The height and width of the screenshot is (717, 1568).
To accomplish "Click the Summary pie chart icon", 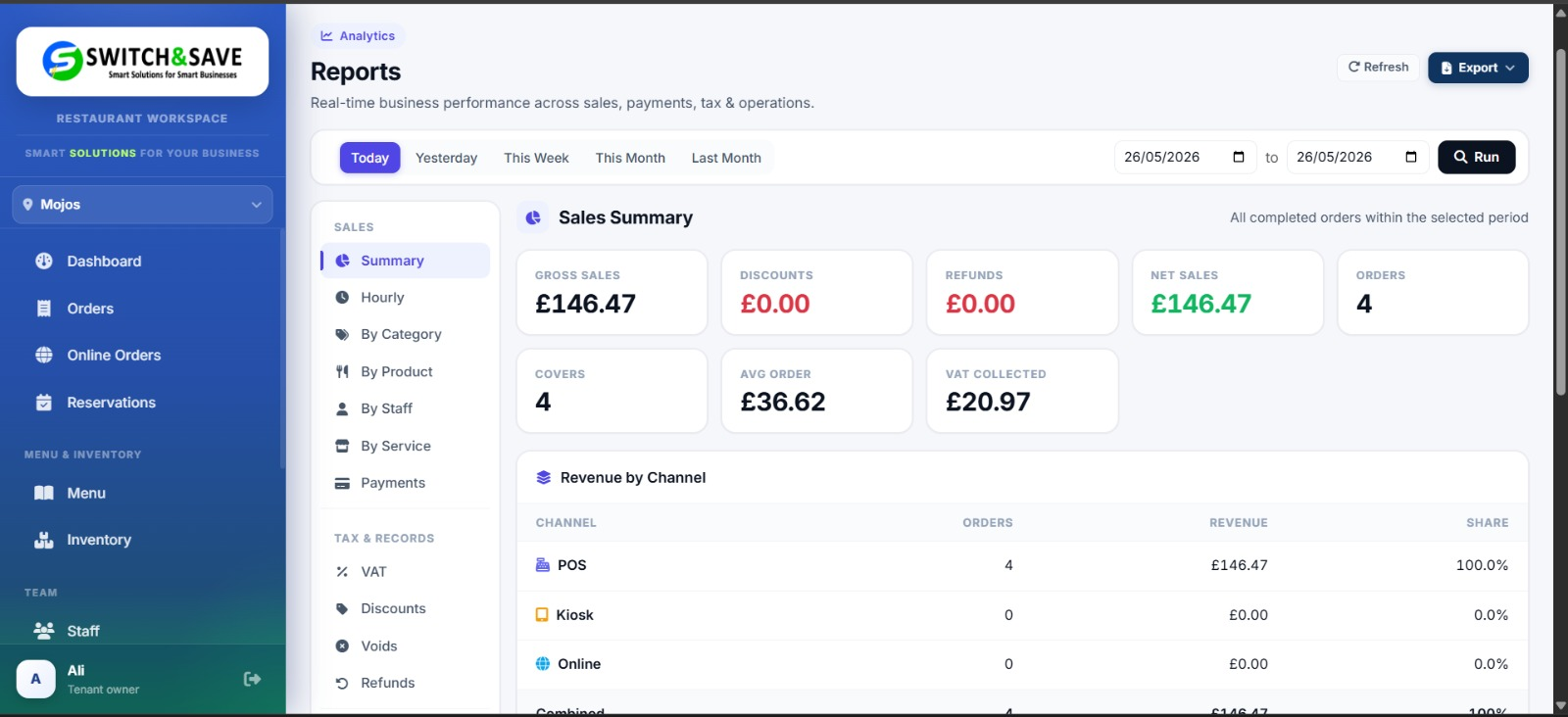I will [342, 261].
